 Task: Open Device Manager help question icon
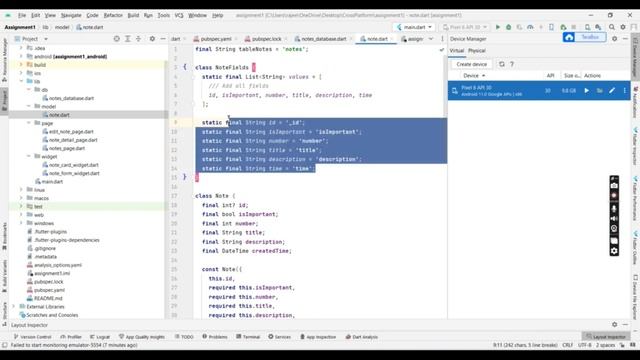tap(512, 64)
